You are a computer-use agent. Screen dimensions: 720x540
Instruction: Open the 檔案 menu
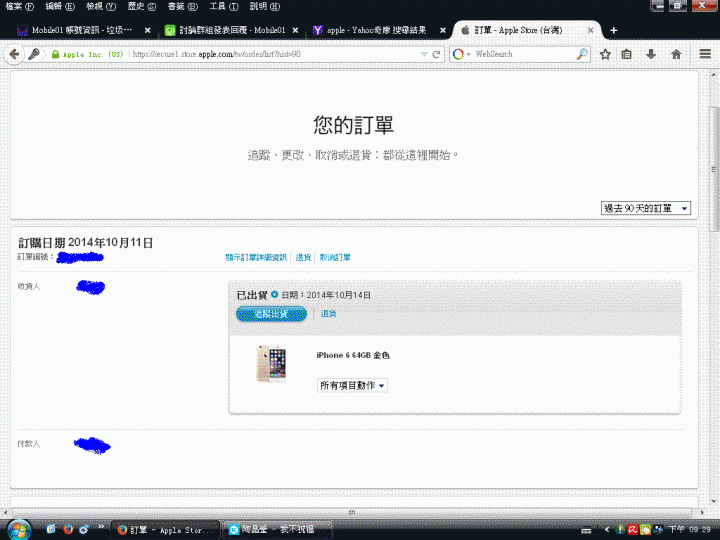pos(20,6)
